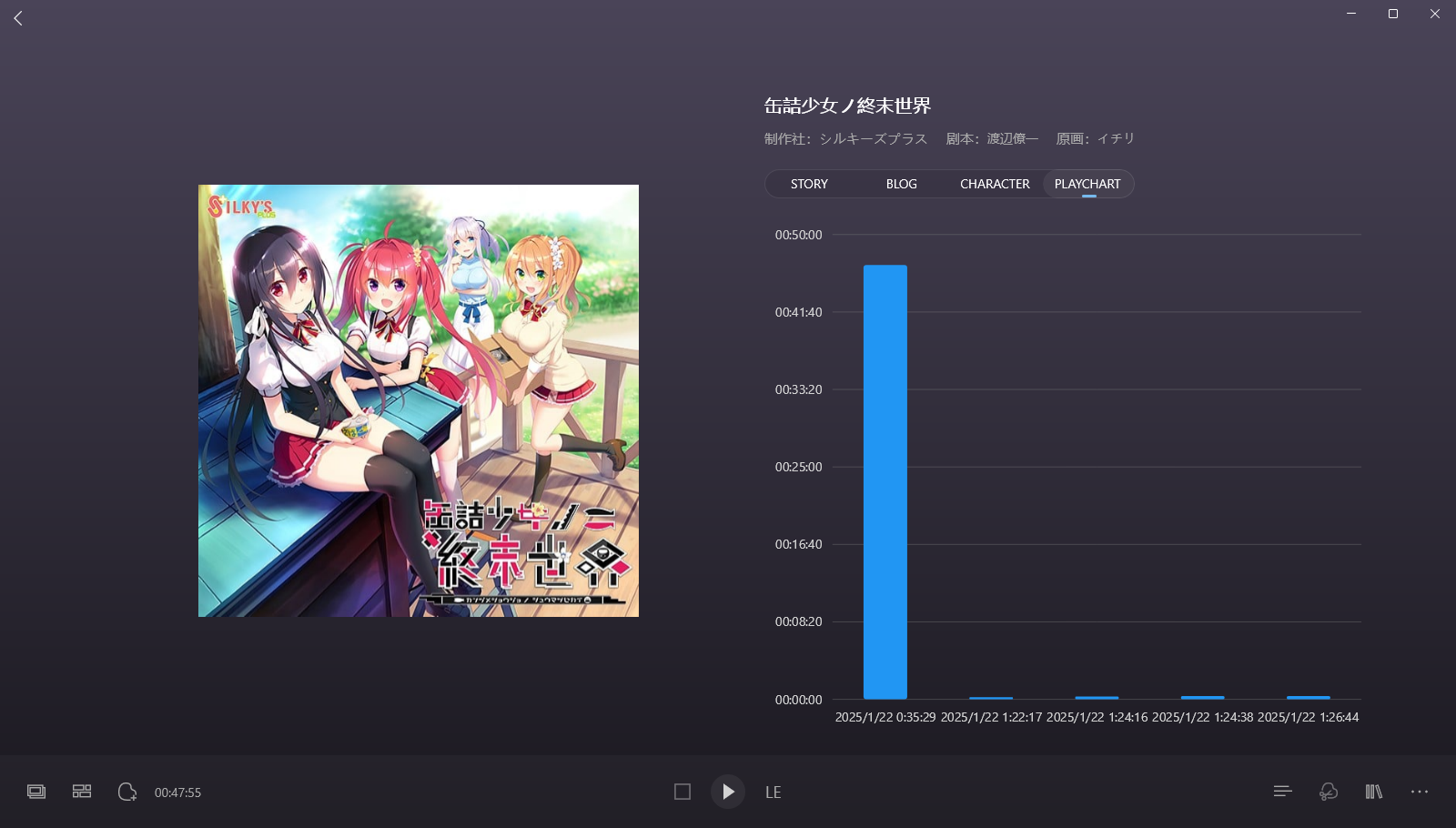
Task: Start the game with play button
Action: (728, 792)
